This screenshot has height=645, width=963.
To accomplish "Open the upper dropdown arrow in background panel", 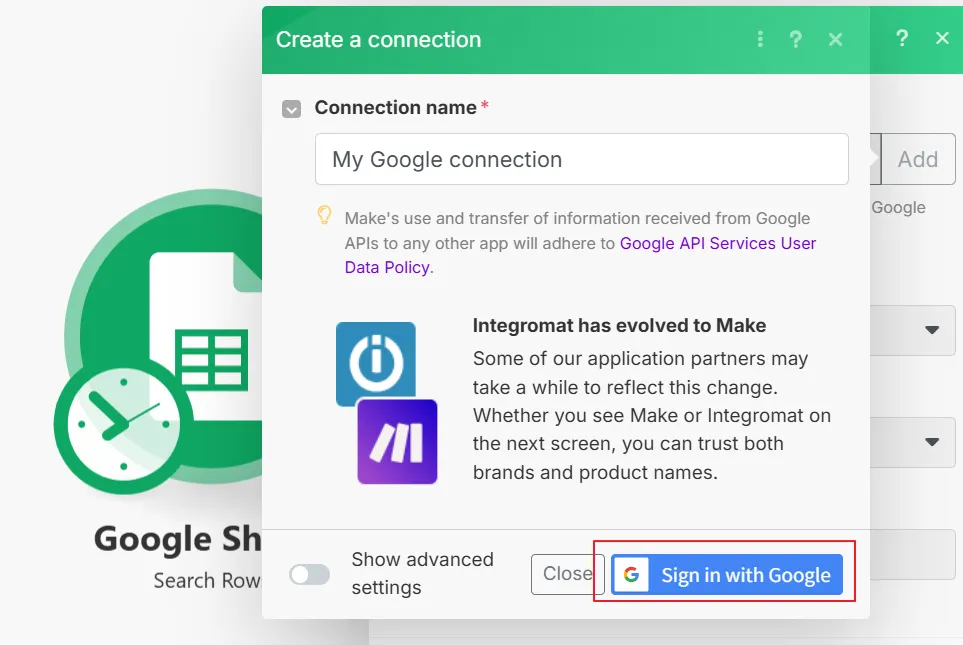I will (932, 330).
